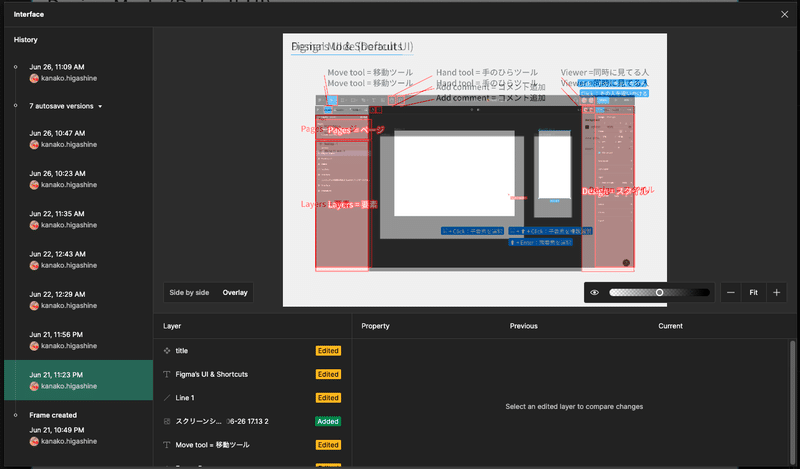Select the Jun 22, 12:43 AM version
800x469 pixels.
pyautogui.click(x=79, y=260)
